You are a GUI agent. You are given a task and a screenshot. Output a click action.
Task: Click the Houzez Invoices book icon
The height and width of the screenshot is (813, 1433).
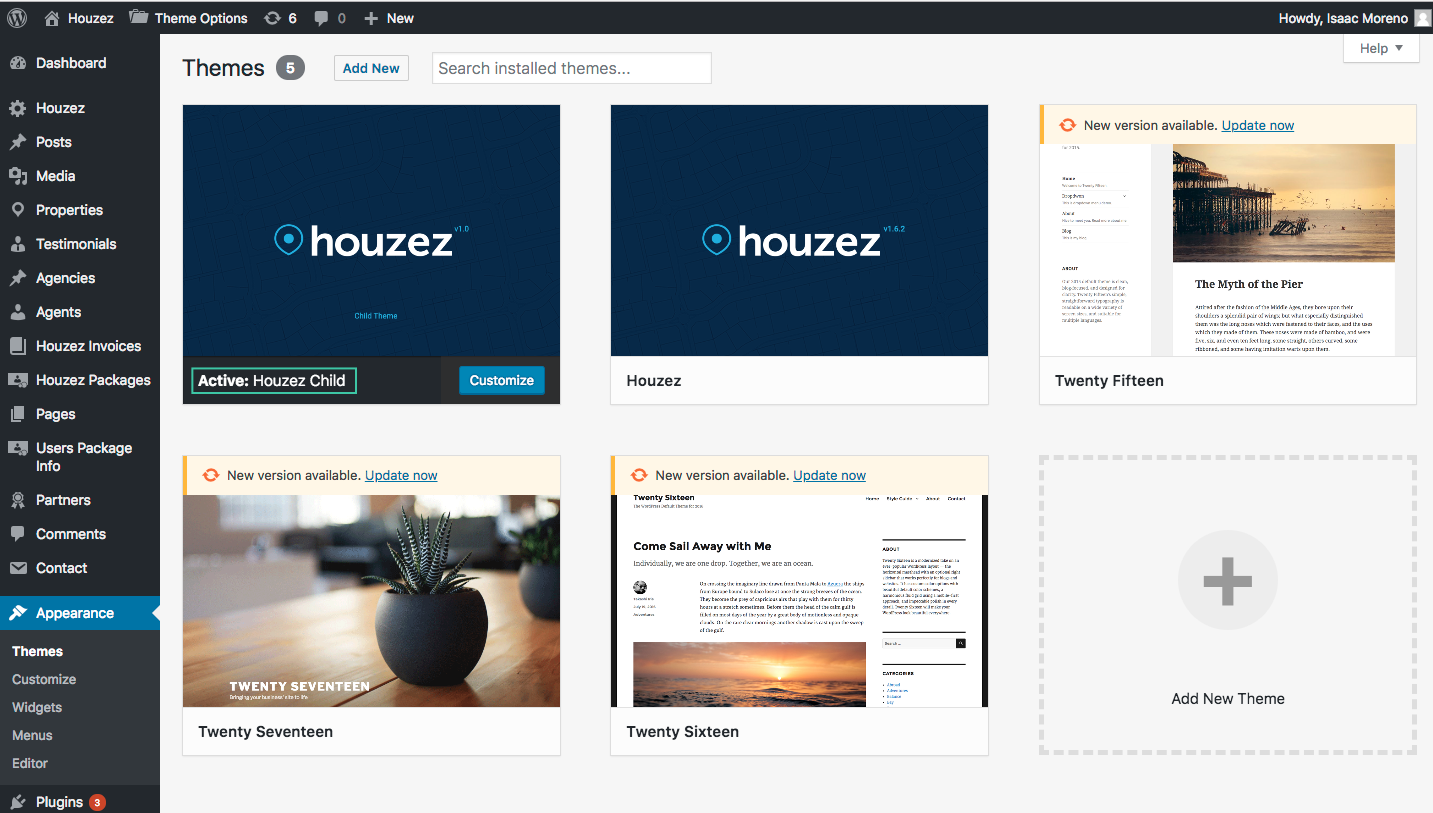pos(18,346)
